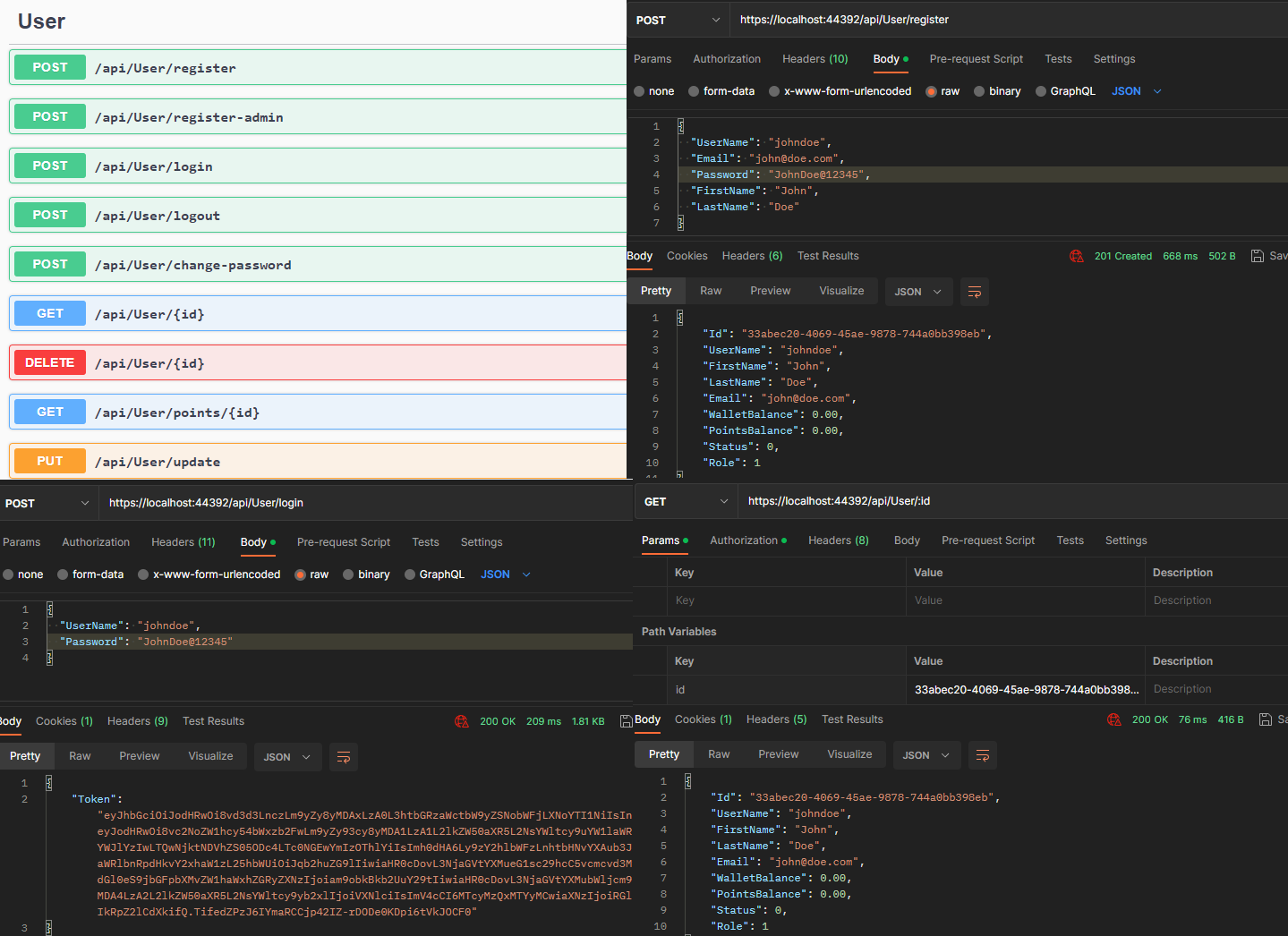Select 'none' body type in register request
This screenshot has height=936, width=1288.
(654, 91)
